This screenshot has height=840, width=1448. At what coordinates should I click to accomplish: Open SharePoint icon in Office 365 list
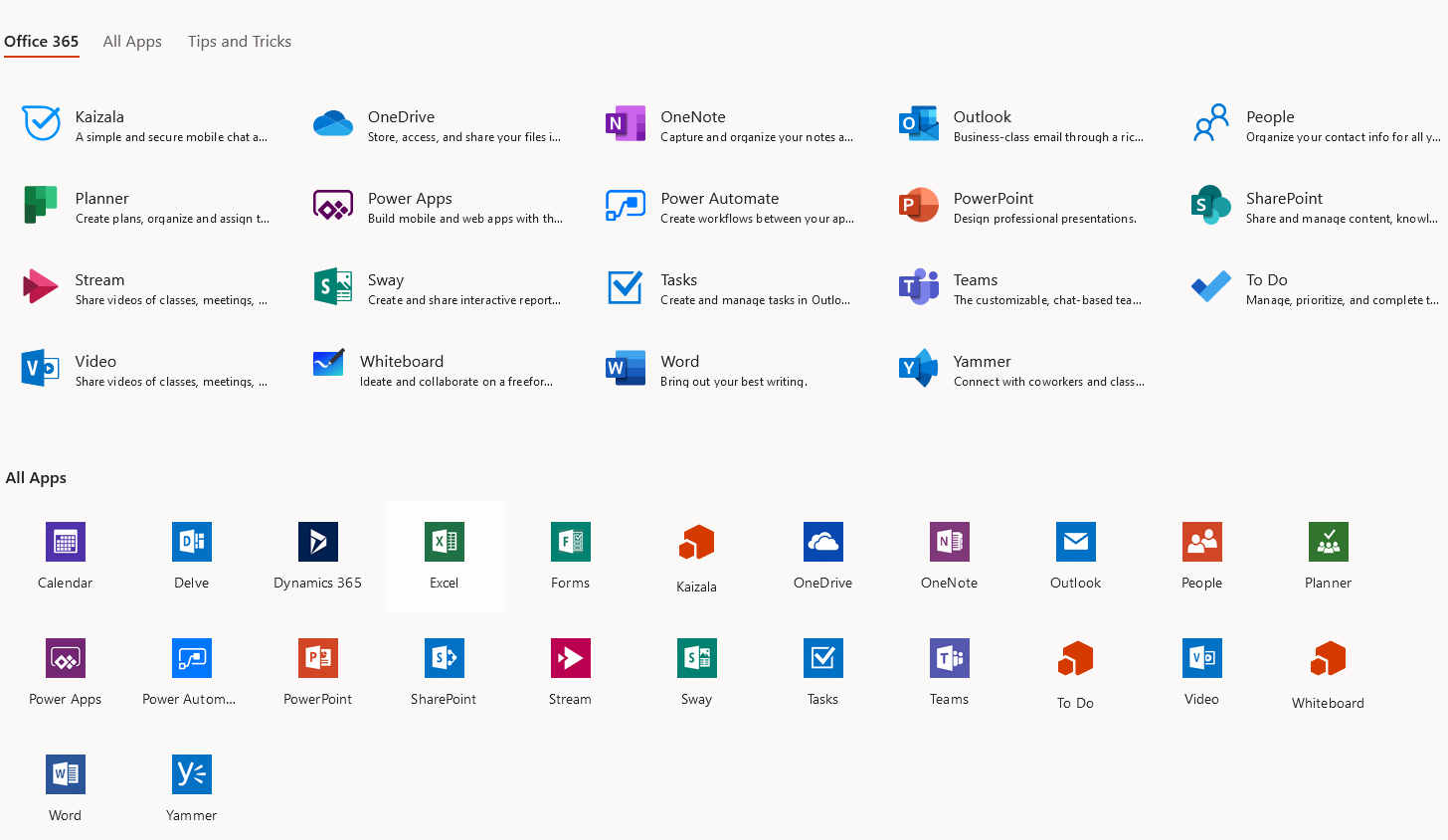1211,205
